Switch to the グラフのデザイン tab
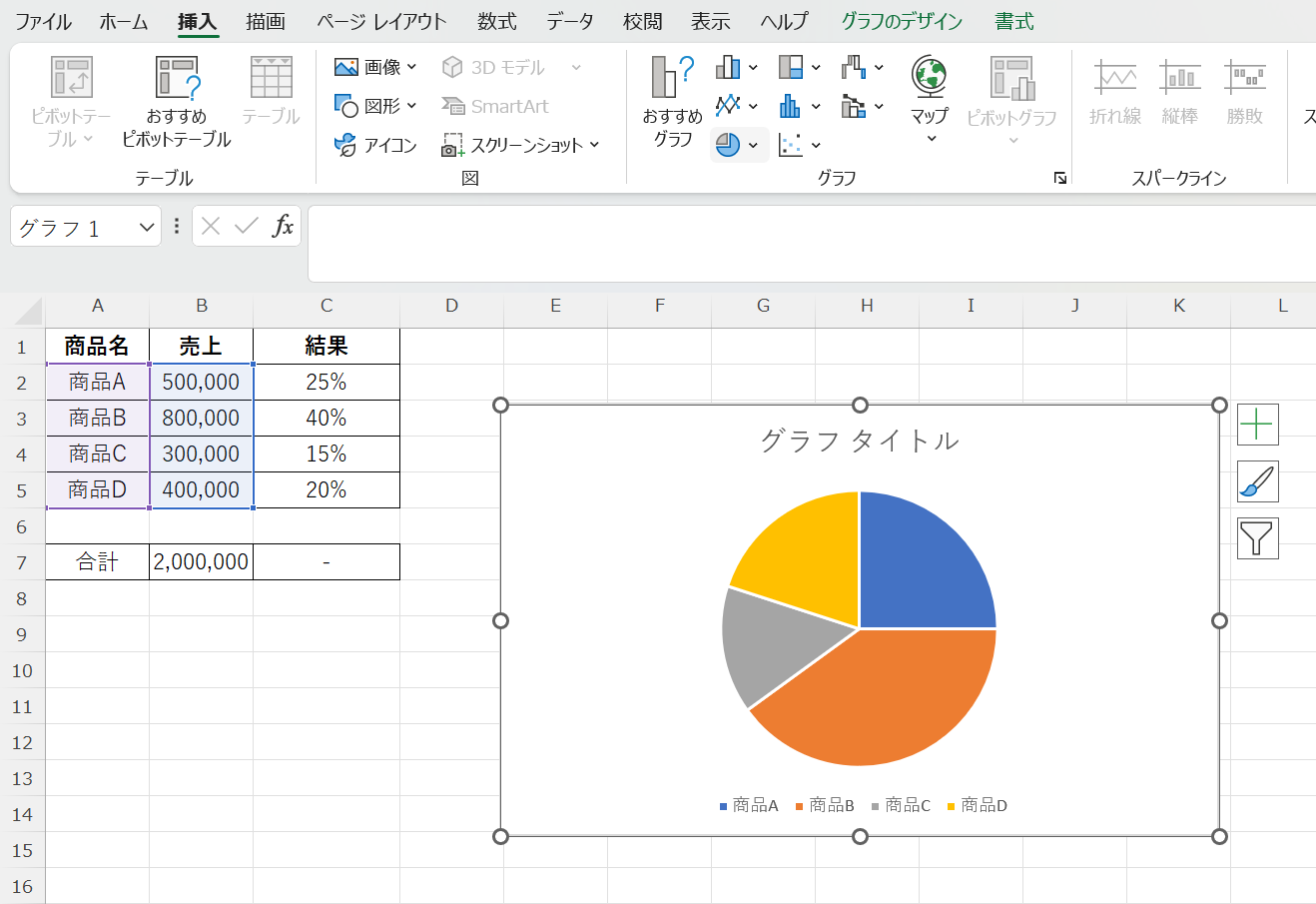1316x904 pixels. 901,21
